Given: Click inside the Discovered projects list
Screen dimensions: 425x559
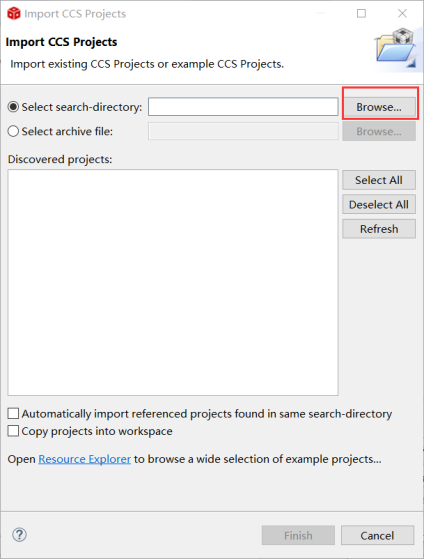Looking at the screenshot, I should coord(173,282).
